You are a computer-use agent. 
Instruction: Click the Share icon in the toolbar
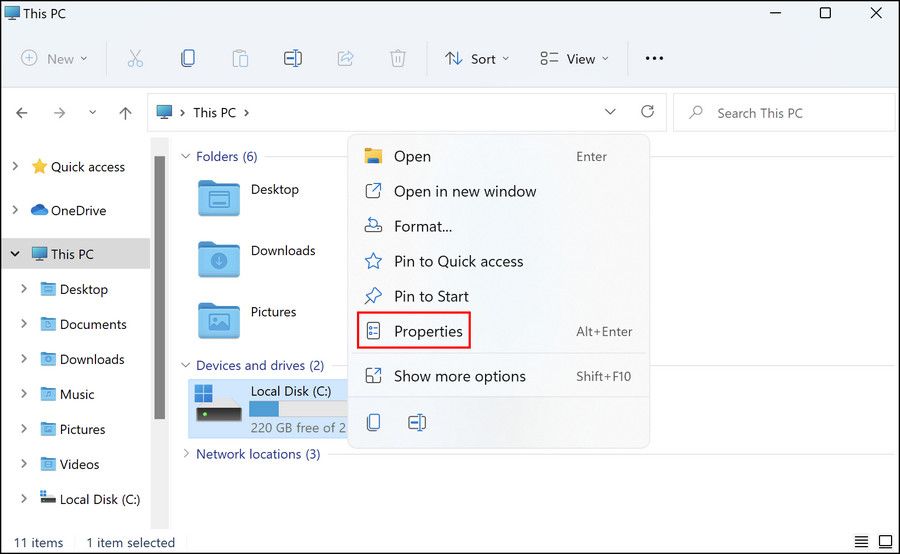[345, 58]
